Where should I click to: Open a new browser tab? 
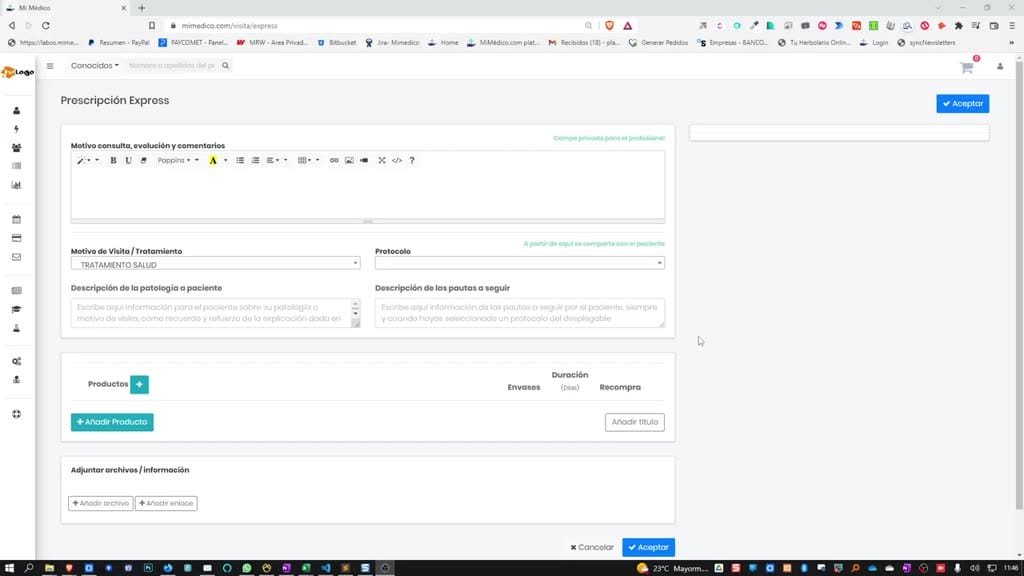[142, 8]
